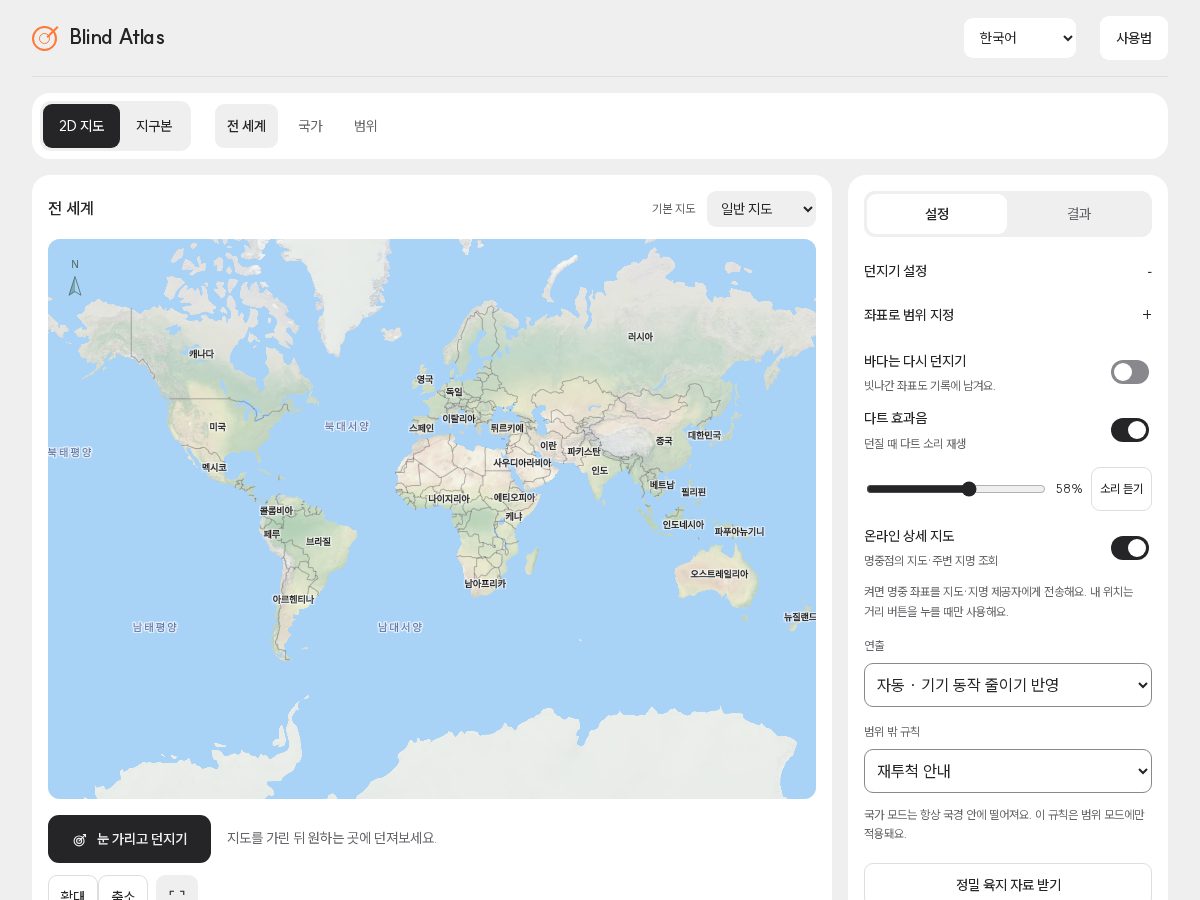The height and width of the screenshot is (900, 1200).
Task: Switch to the 2D 지도 view
Action: click(x=81, y=126)
